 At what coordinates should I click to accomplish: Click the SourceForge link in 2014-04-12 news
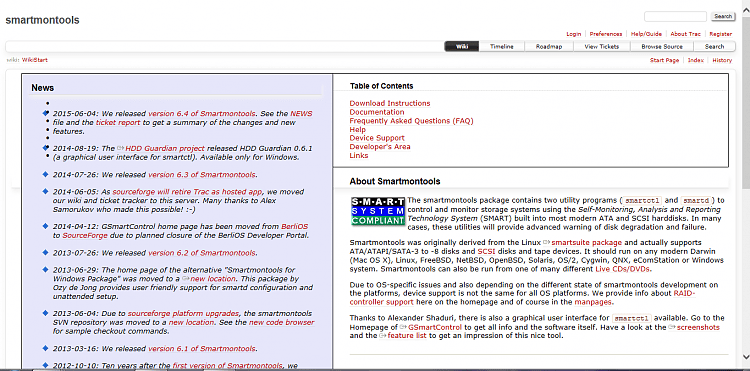(86, 236)
